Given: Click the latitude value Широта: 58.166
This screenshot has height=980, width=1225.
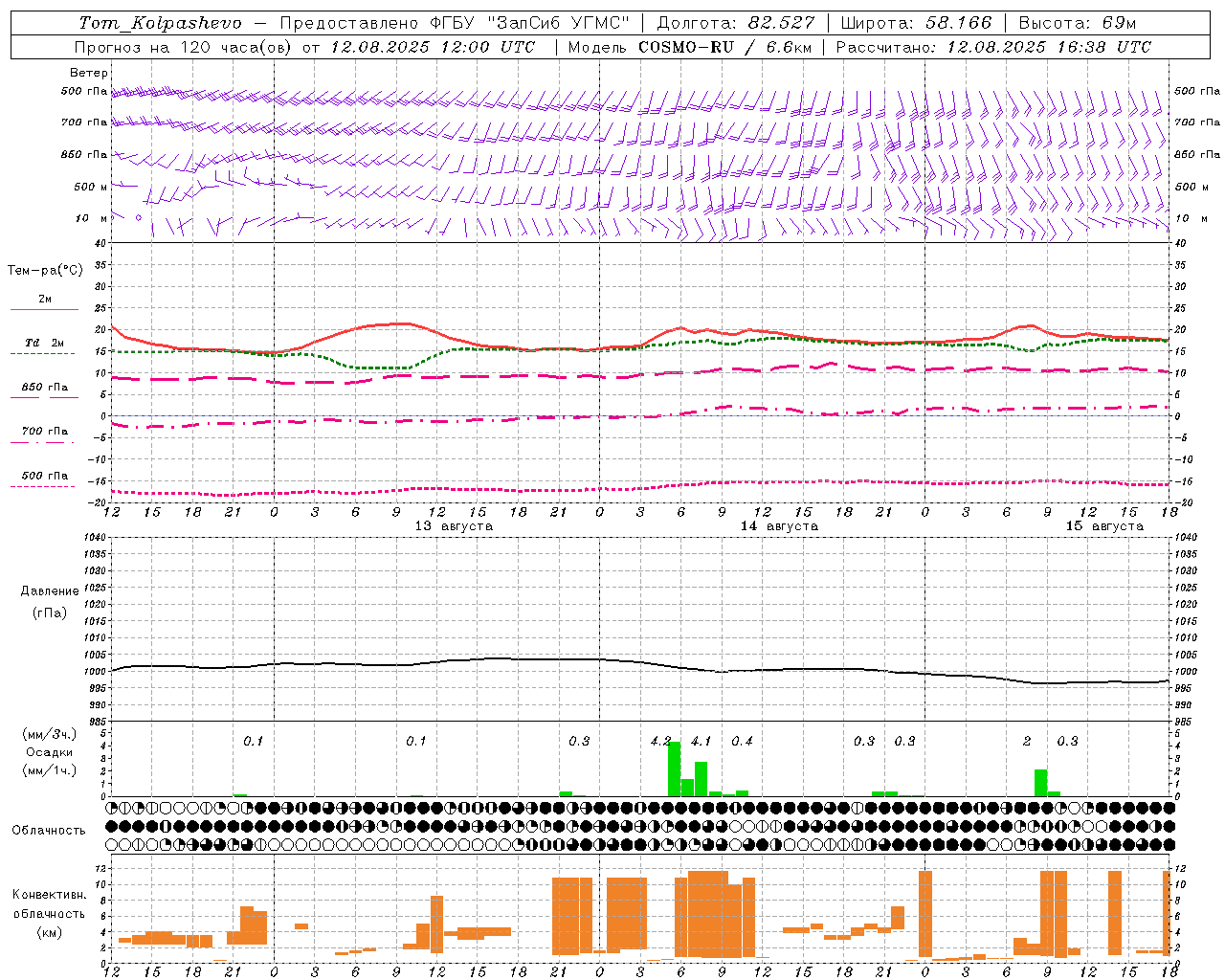Looking at the screenshot, I should [x=917, y=23].
